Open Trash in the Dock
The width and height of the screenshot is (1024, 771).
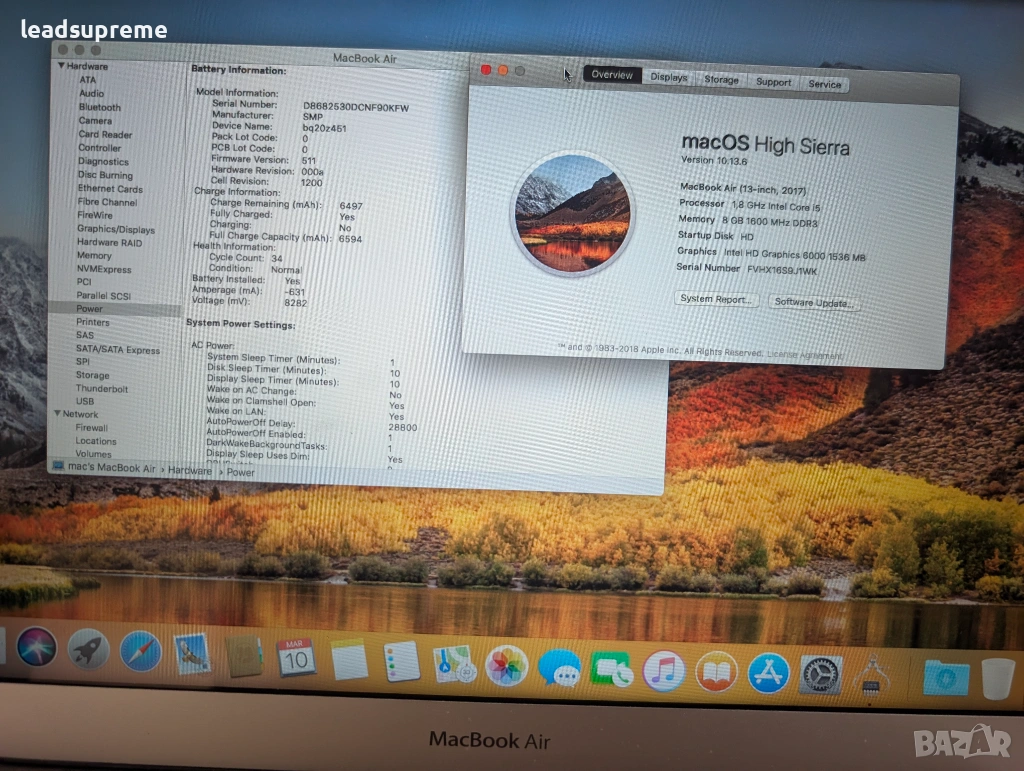click(997, 679)
